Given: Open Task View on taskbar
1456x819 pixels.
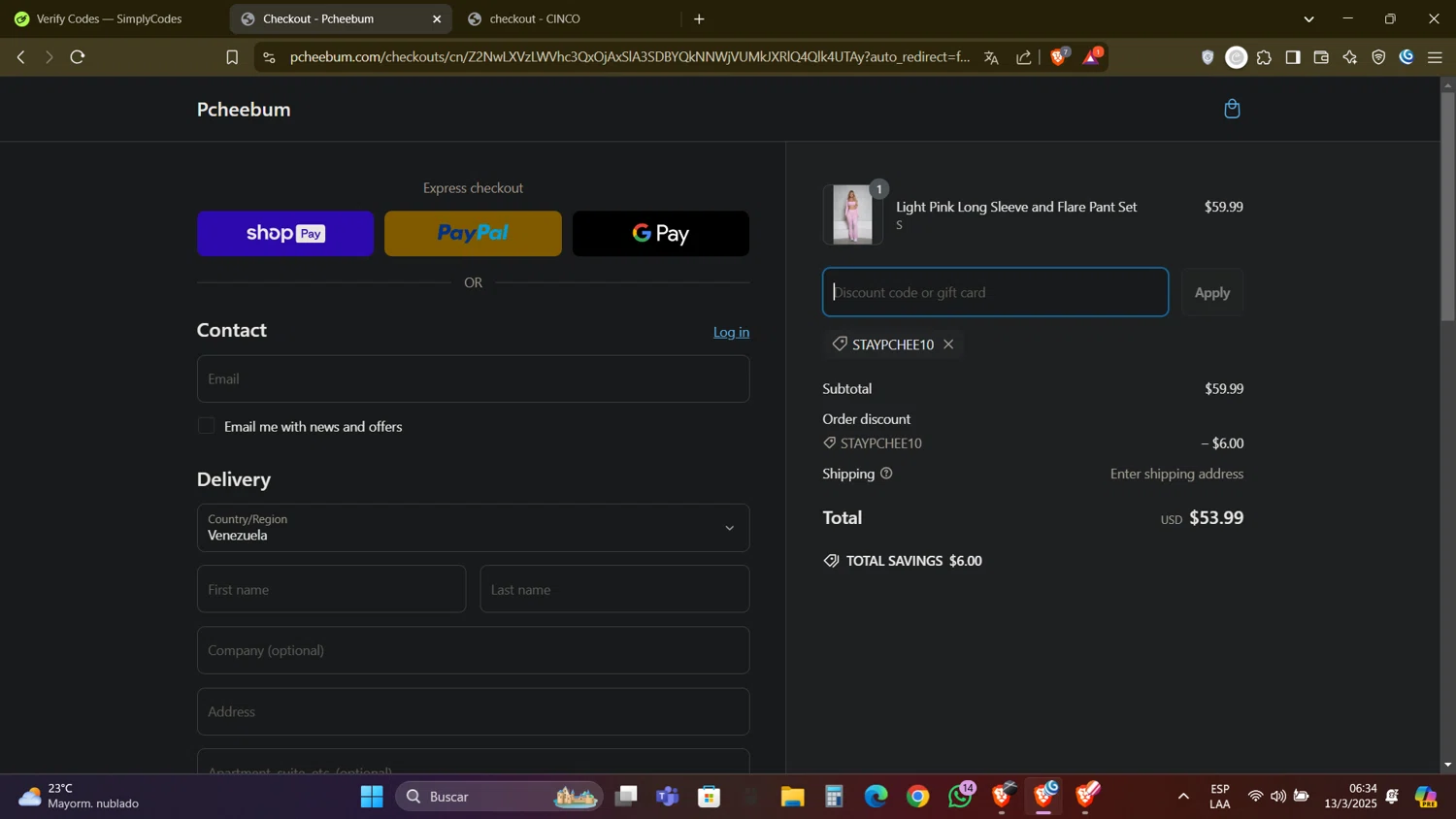Looking at the screenshot, I should pyautogui.click(x=626, y=797).
